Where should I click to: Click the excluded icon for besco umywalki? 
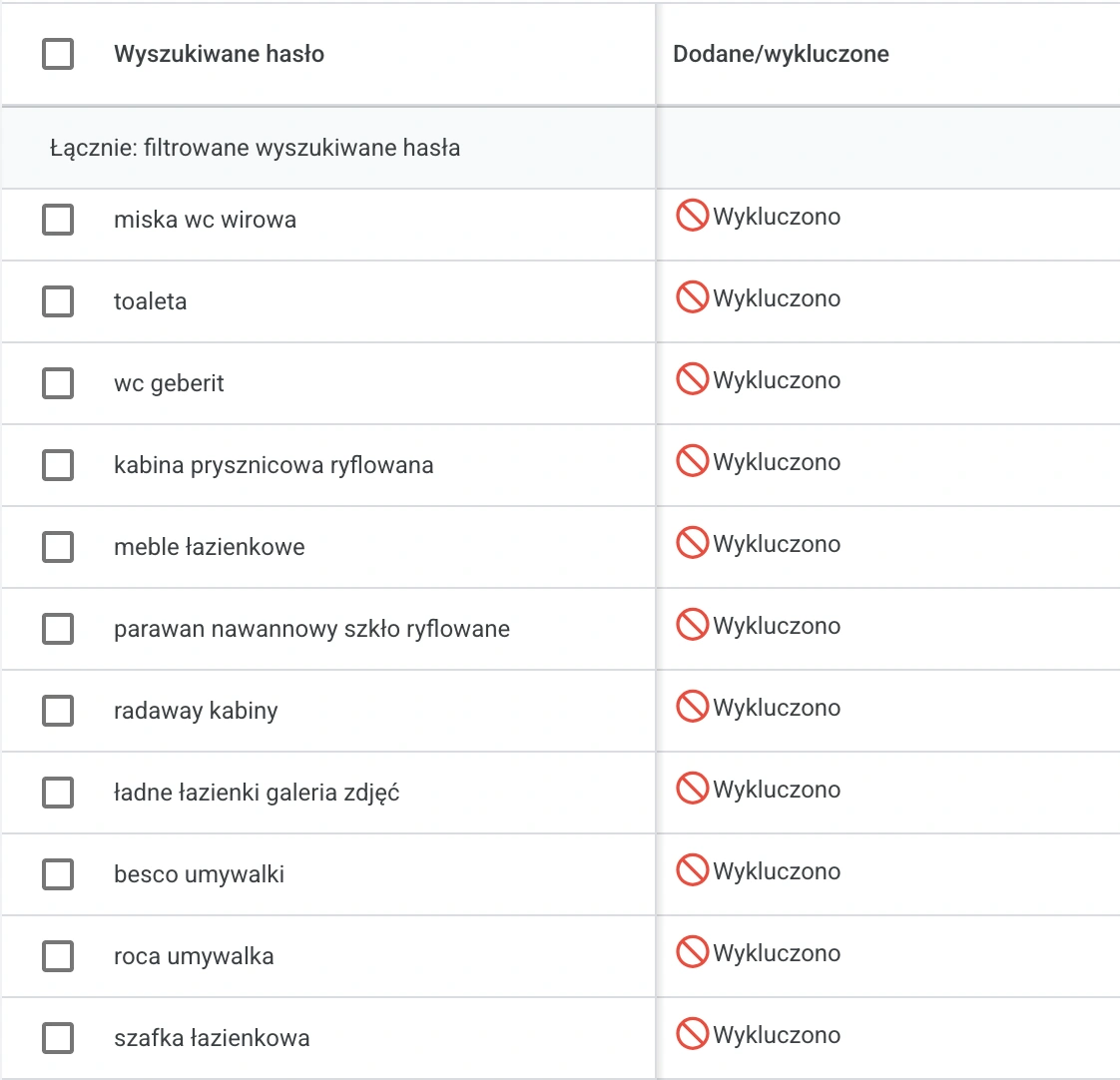coord(692,869)
